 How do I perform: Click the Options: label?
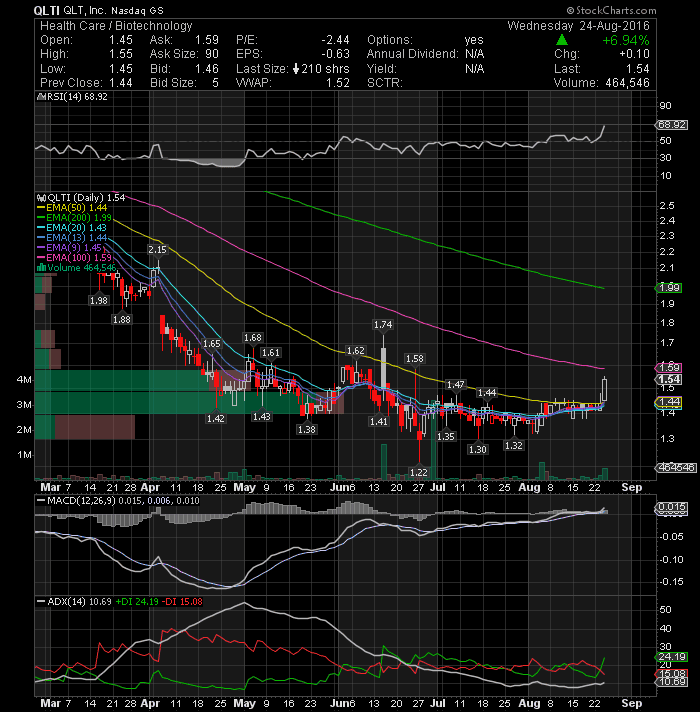point(390,40)
